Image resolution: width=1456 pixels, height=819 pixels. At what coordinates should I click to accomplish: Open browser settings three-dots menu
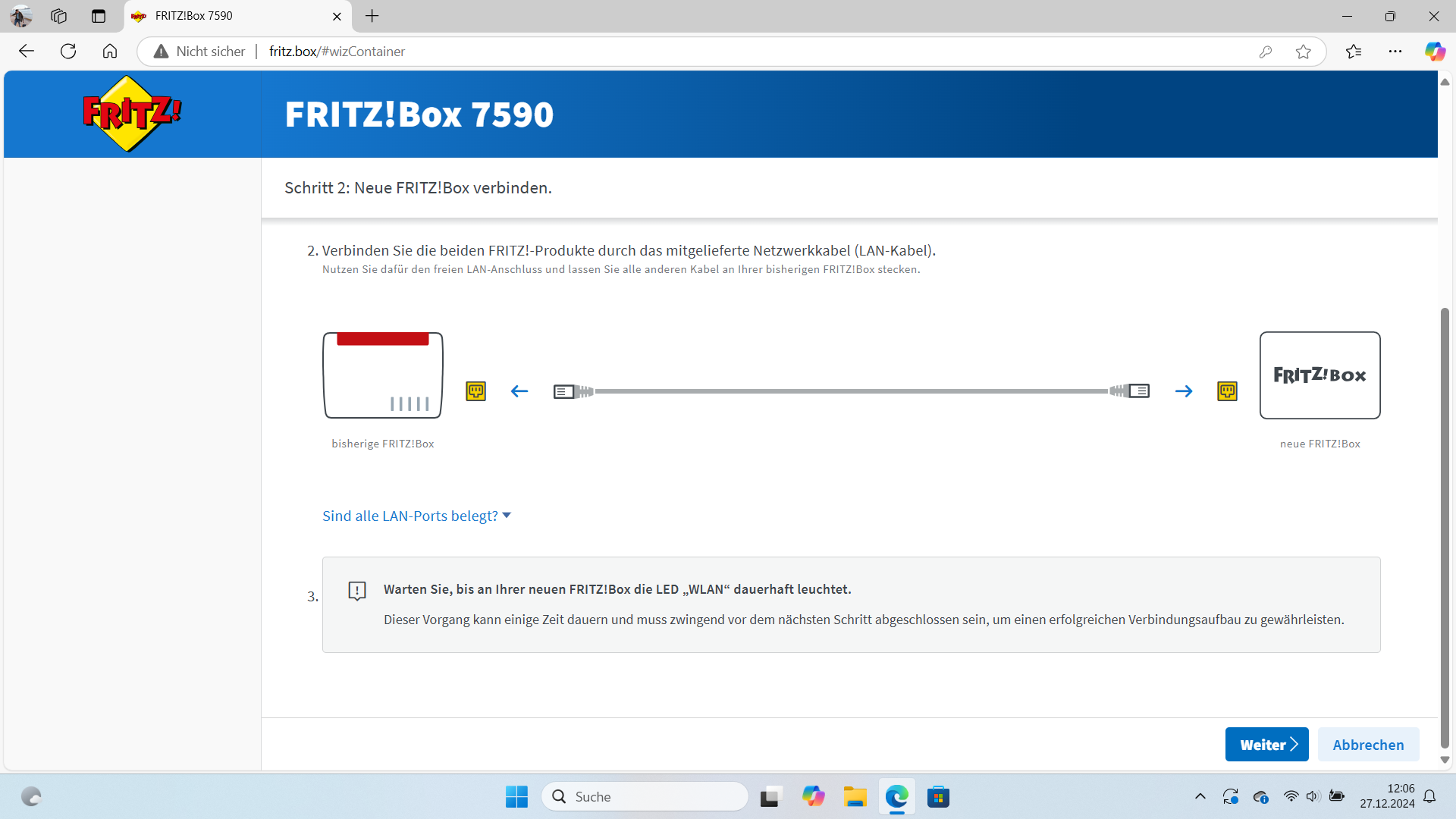coord(1395,52)
